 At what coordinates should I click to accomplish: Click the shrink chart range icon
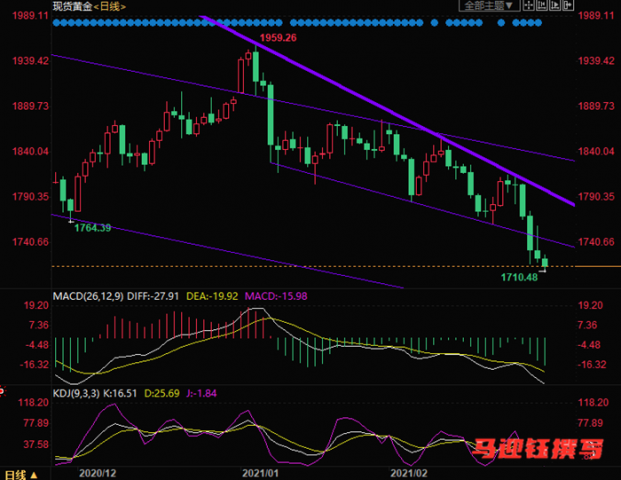tap(542, 5)
